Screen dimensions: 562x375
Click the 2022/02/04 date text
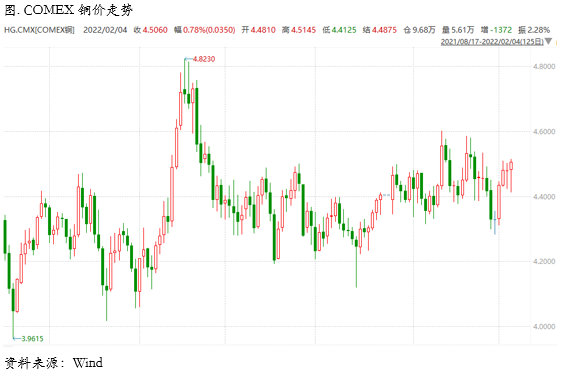pyautogui.click(x=105, y=30)
